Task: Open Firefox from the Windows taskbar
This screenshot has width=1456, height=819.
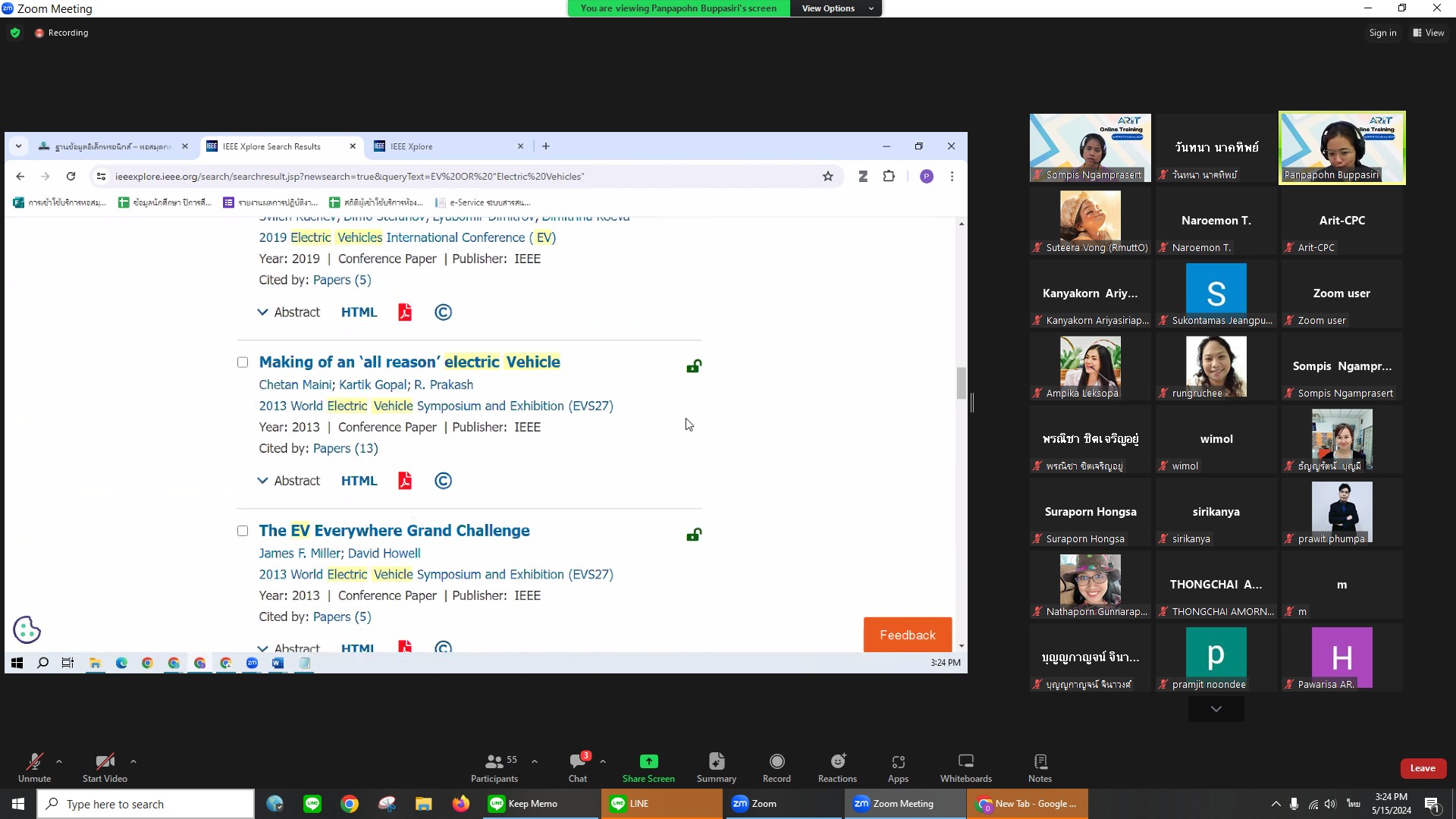Action: coord(461,804)
